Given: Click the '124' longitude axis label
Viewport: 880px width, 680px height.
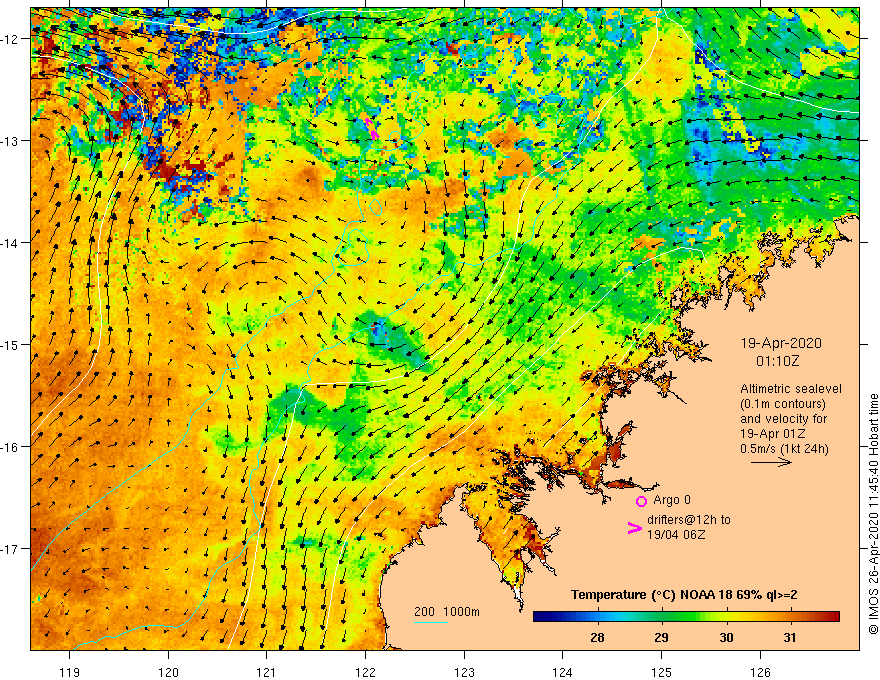Looking at the screenshot, I should tap(563, 672).
